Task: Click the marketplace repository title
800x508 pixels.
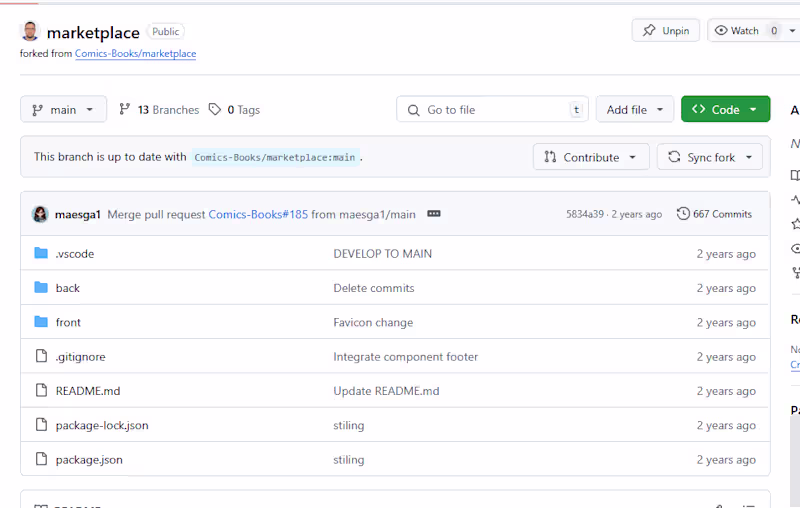Action: tap(93, 33)
